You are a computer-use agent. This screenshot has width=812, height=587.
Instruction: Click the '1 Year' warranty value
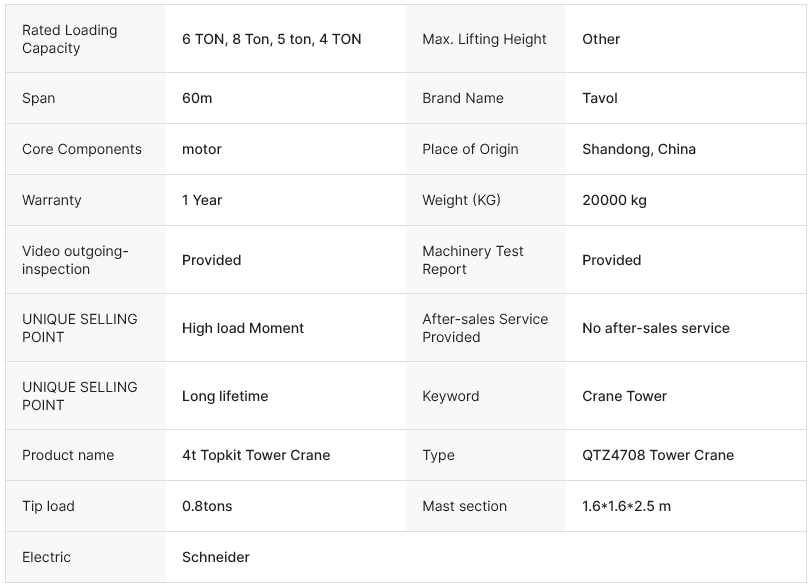pyautogui.click(x=202, y=200)
